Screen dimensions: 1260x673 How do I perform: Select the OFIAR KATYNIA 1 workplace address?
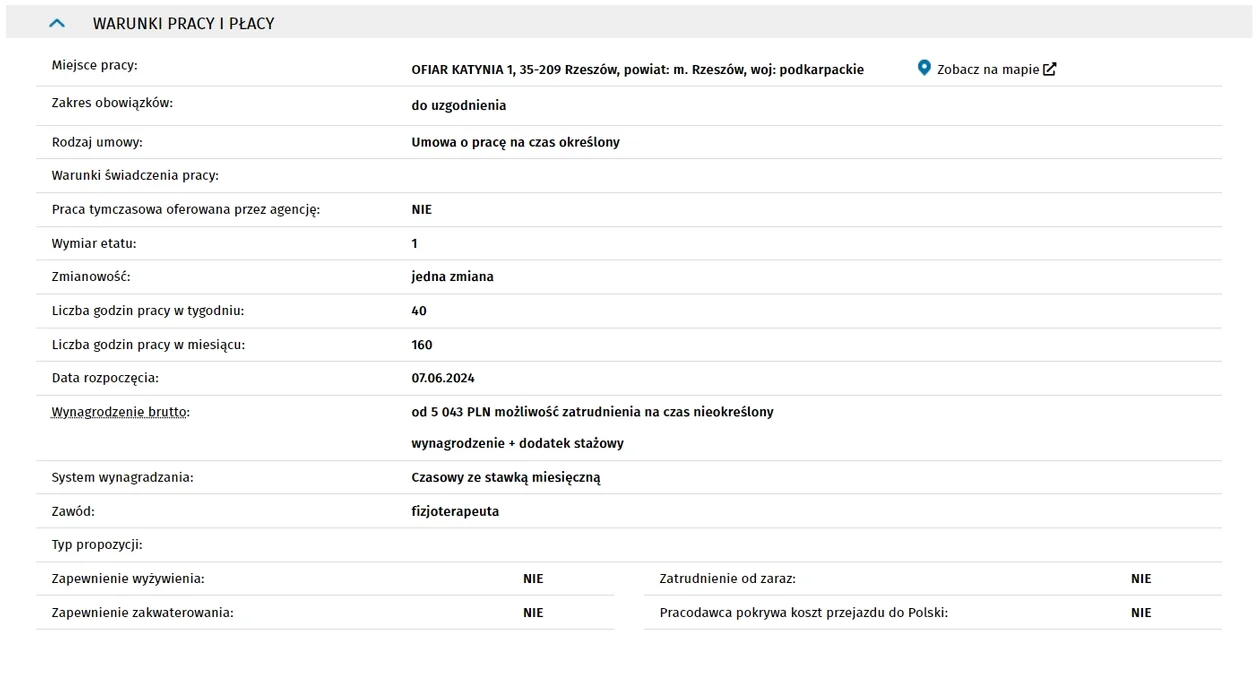[x=637, y=70]
